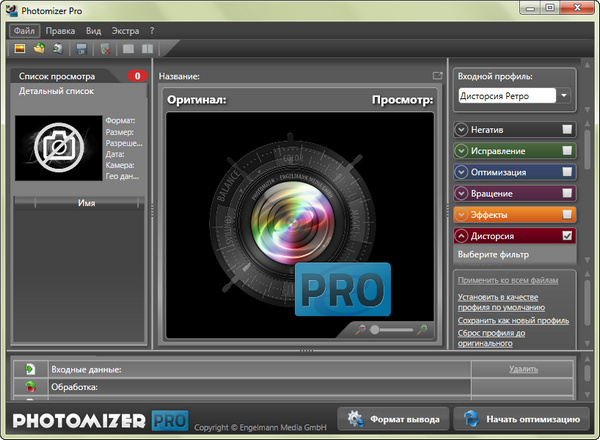
Task: Click the zoom in magnifier icon
Action: [423, 329]
